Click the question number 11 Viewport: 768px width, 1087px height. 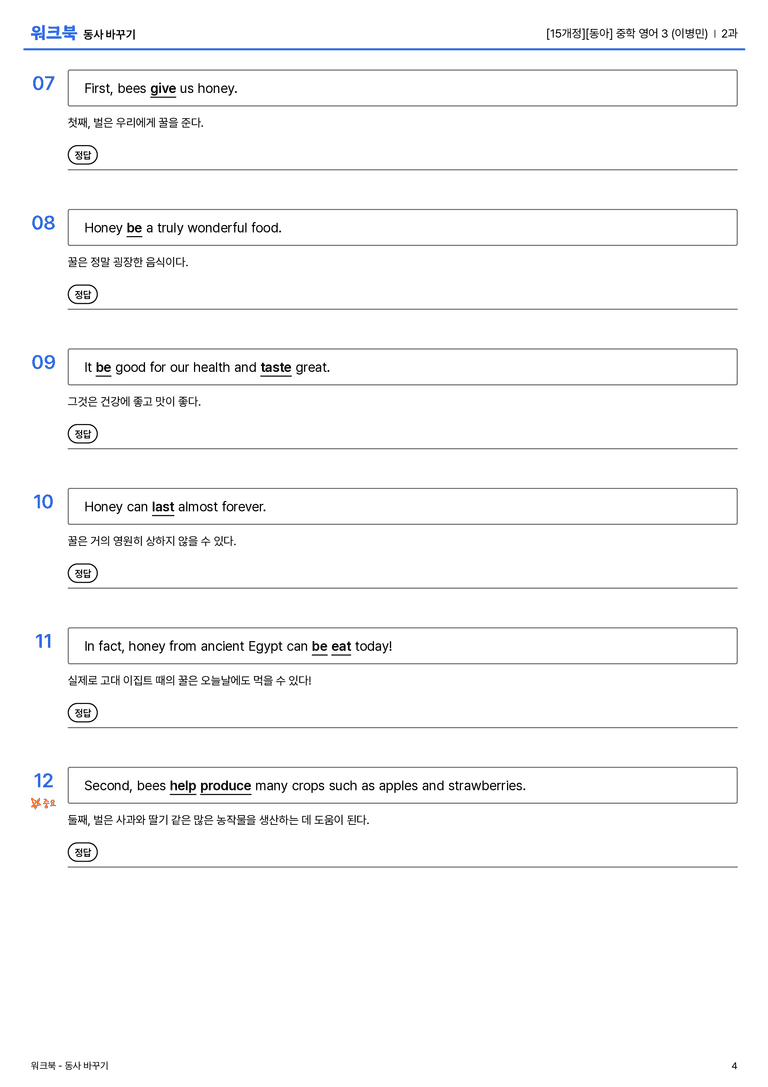coord(44,641)
